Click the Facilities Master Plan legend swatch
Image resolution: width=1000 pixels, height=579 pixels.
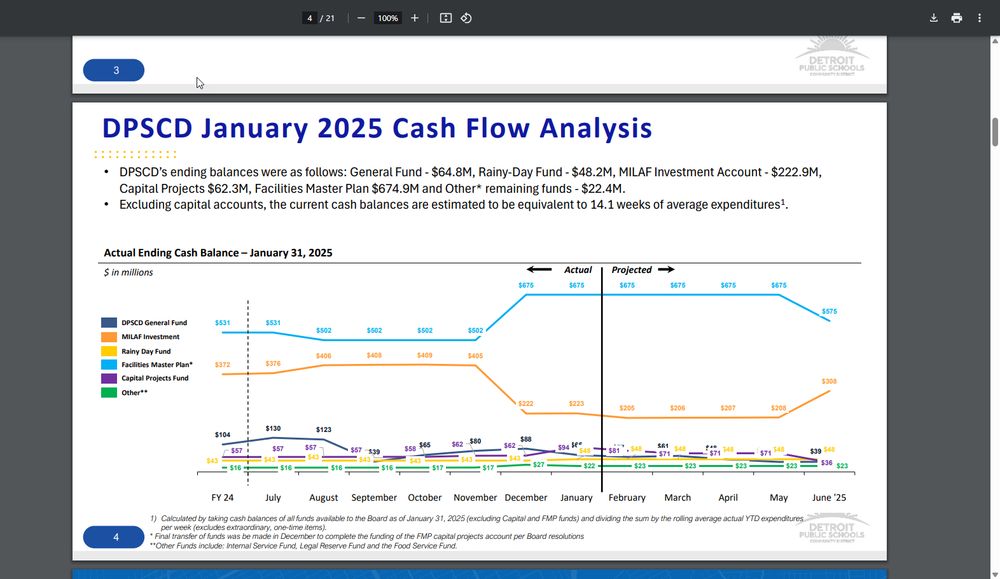tap(109, 365)
